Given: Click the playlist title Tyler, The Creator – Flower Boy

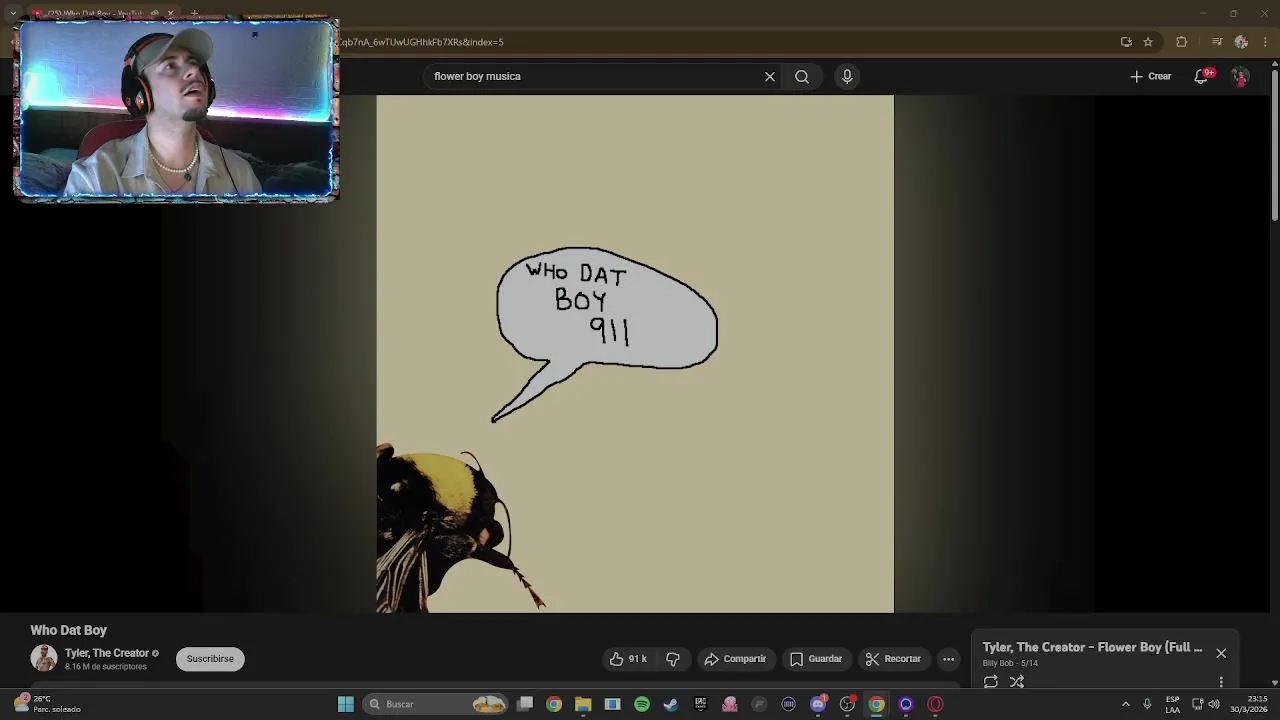Looking at the screenshot, I should click(1092, 647).
